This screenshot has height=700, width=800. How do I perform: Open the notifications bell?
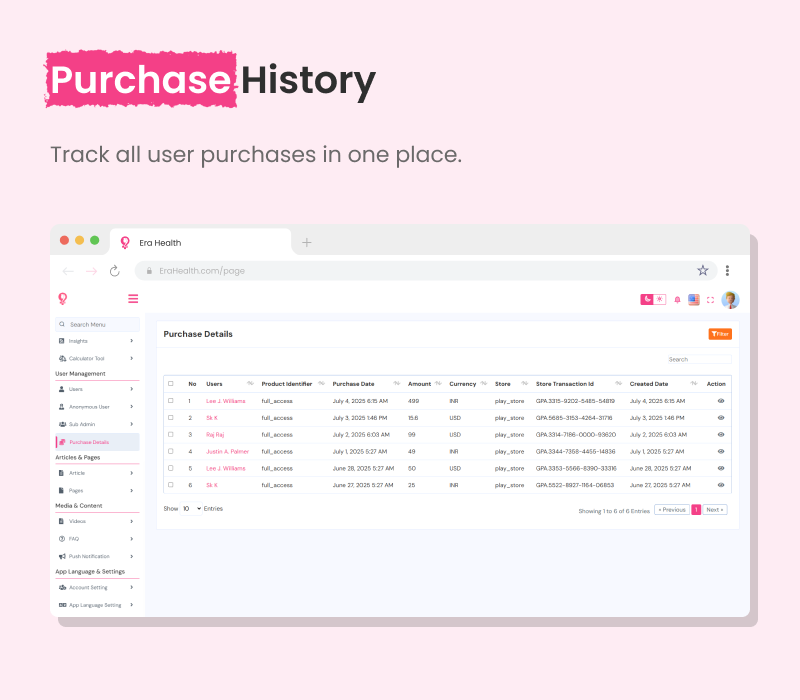[x=678, y=300]
